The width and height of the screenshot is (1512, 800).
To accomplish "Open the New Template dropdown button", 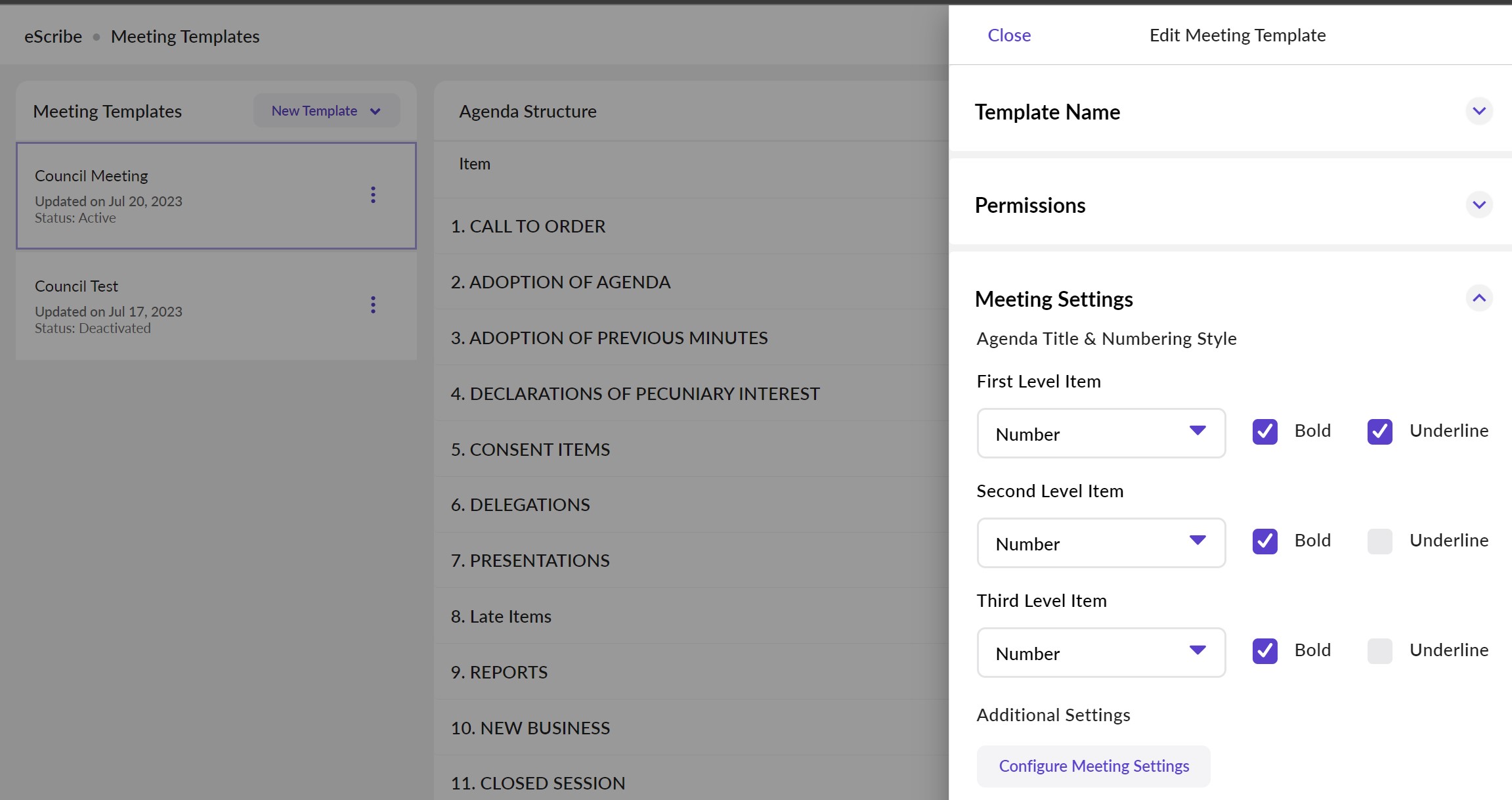I will click(x=326, y=111).
